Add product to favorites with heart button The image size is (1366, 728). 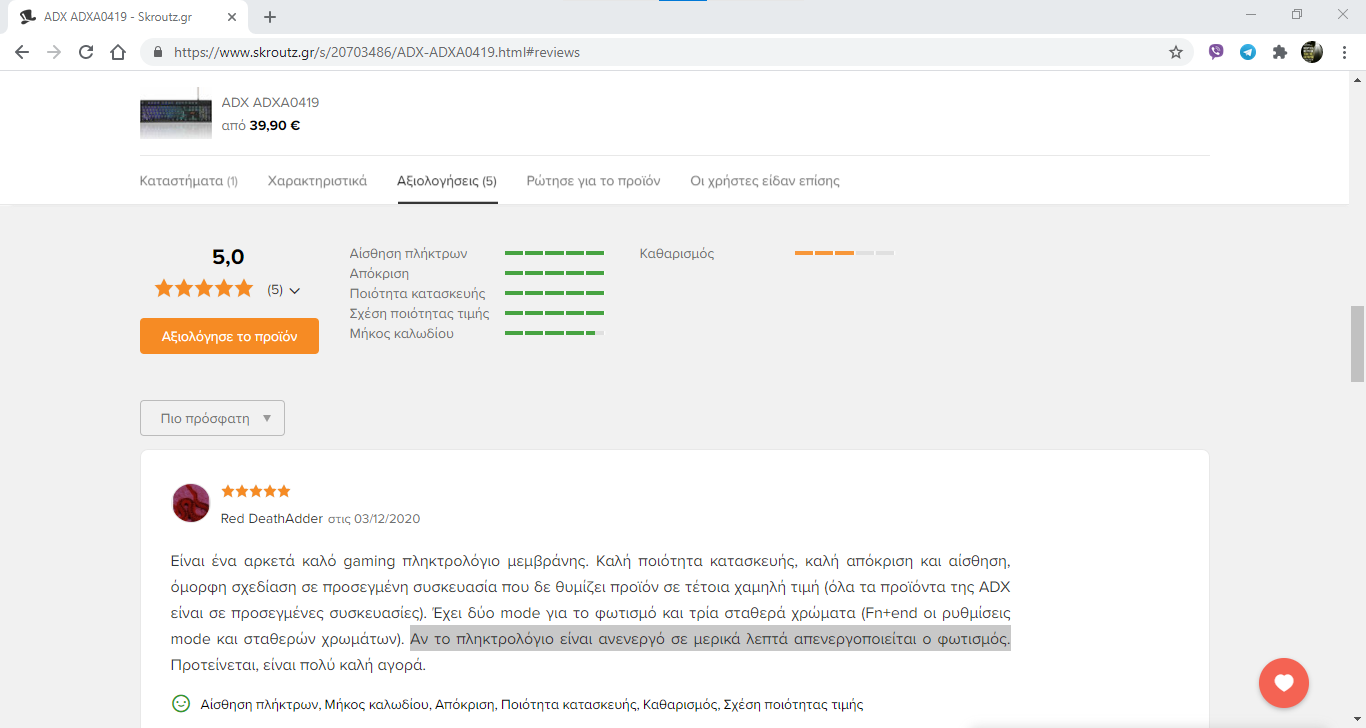click(x=1284, y=683)
